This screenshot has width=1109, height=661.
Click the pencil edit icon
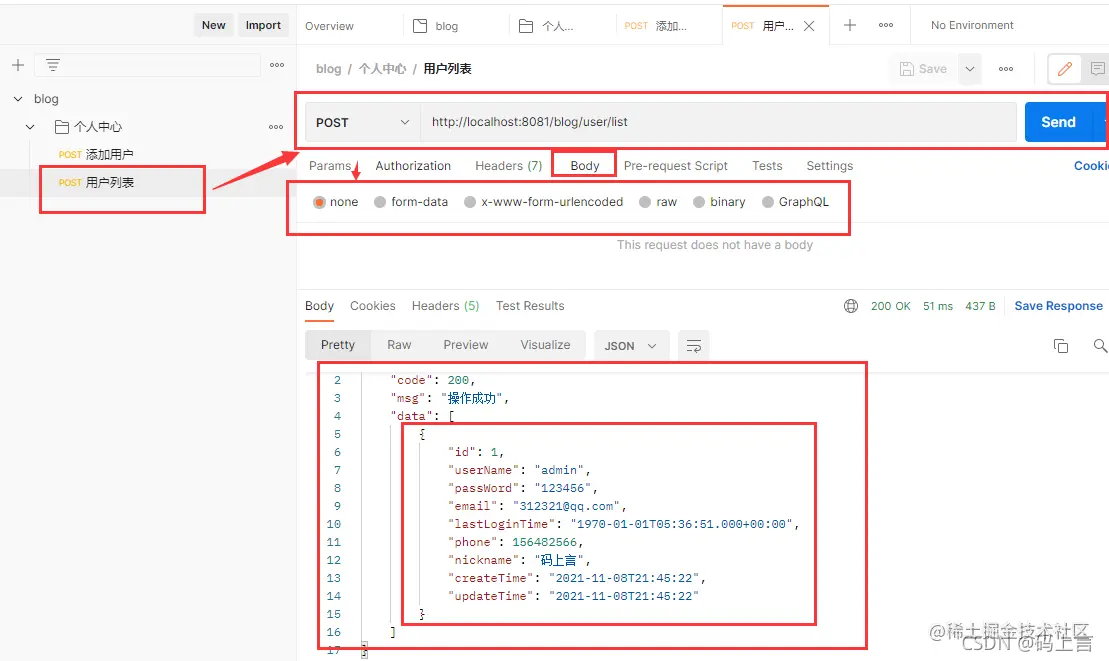[1064, 69]
